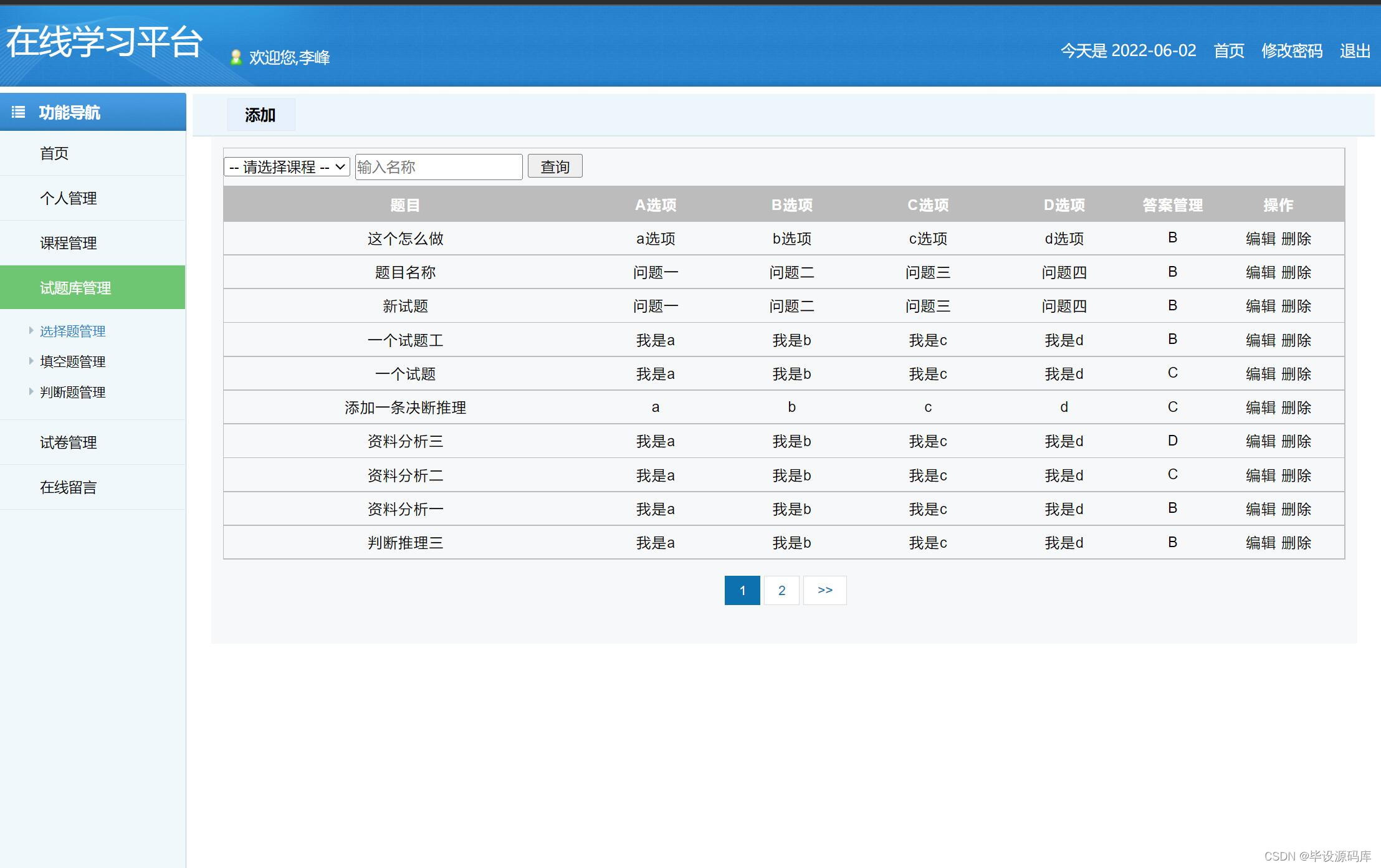Open 个人管理 in the sidebar
The image size is (1381, 868).
click(x=69, y=198)
